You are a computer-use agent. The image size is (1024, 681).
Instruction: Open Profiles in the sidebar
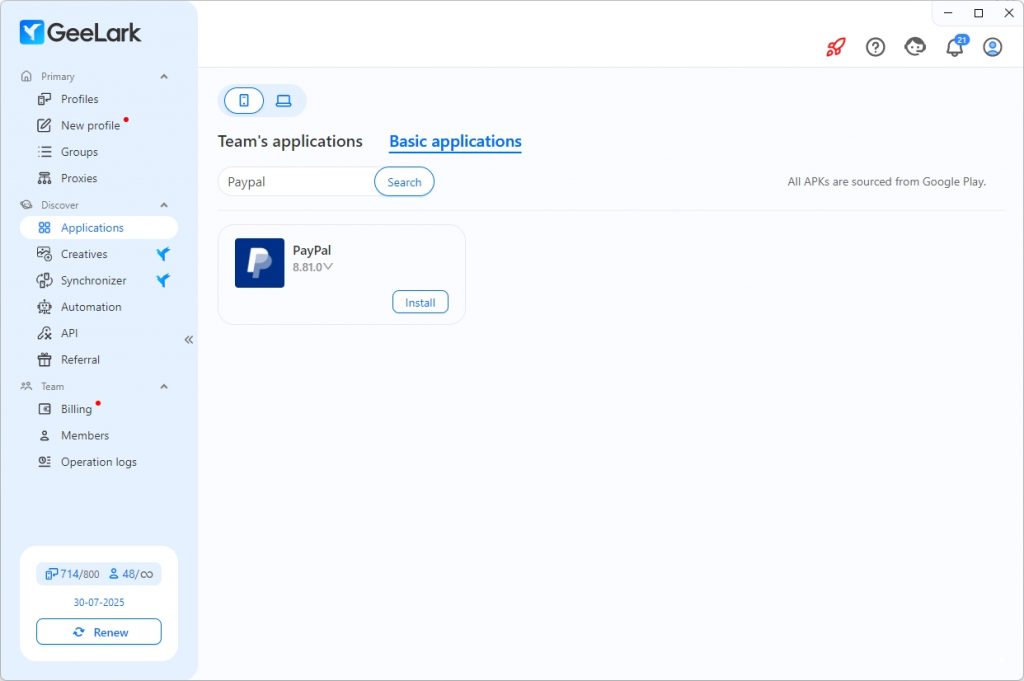(99, 99)
